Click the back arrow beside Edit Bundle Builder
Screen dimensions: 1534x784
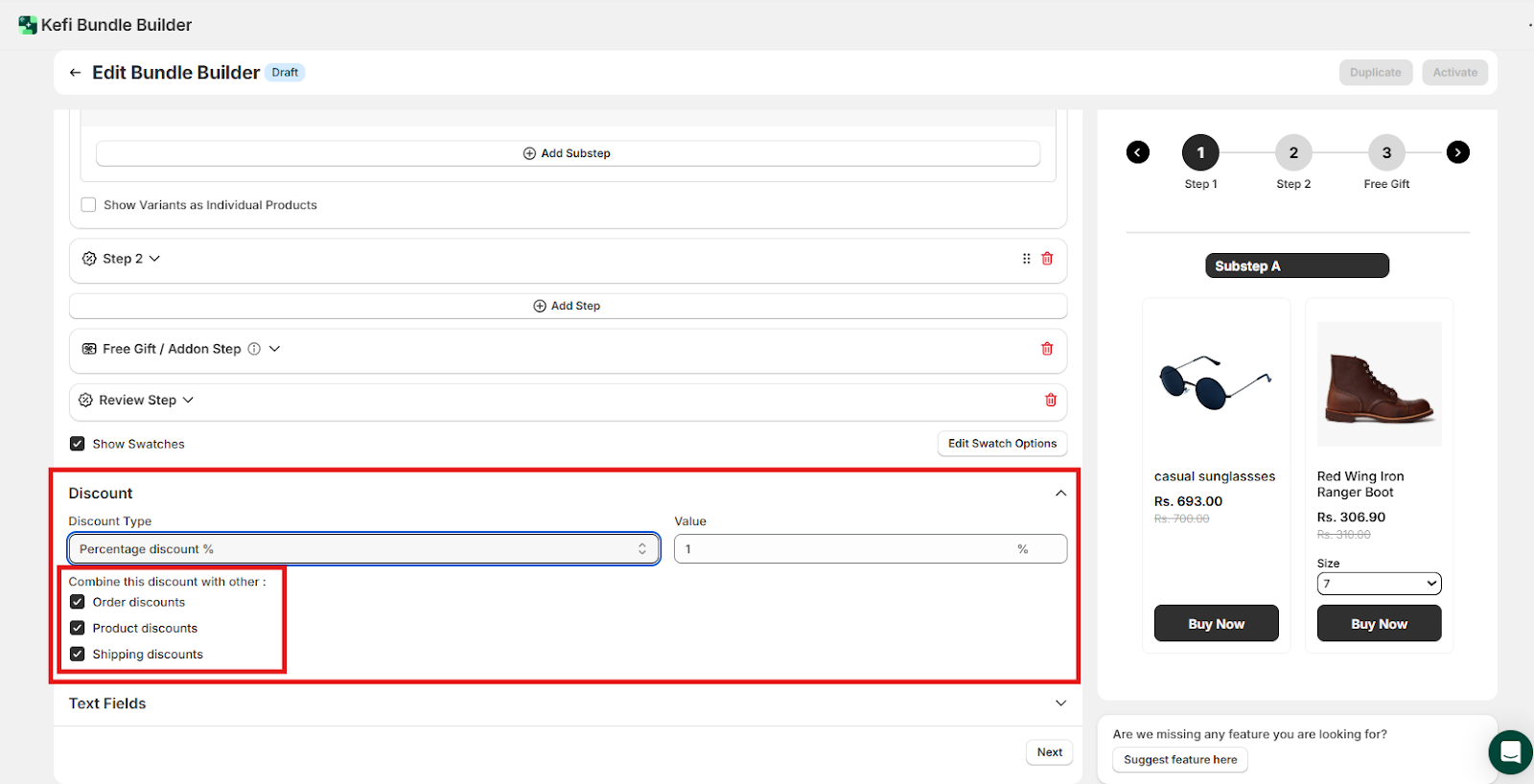click(75, 73)
